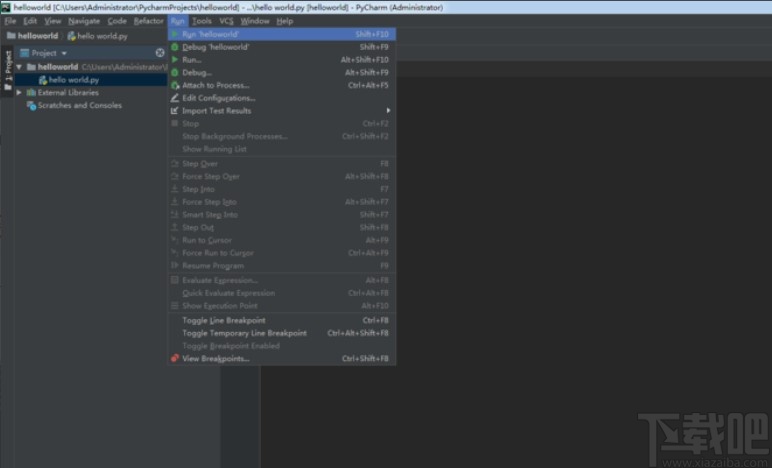
Task: Open the Refactor menu
Action: [148, 21]
